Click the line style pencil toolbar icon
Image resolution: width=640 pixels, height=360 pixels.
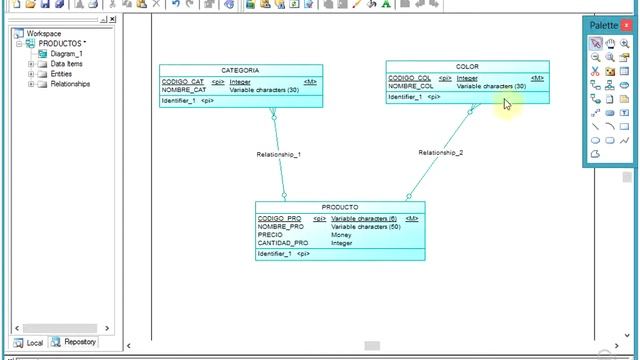(x=357, y=4)
